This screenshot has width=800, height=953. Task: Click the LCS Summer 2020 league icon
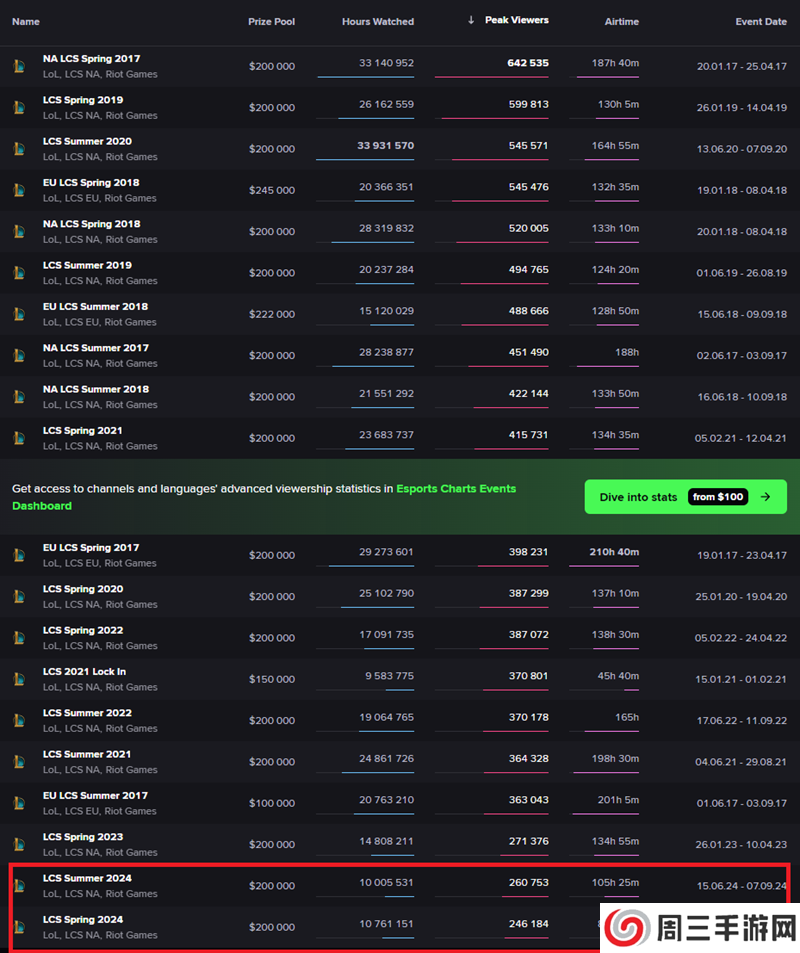pyautogui.click(x=19, y=148)
